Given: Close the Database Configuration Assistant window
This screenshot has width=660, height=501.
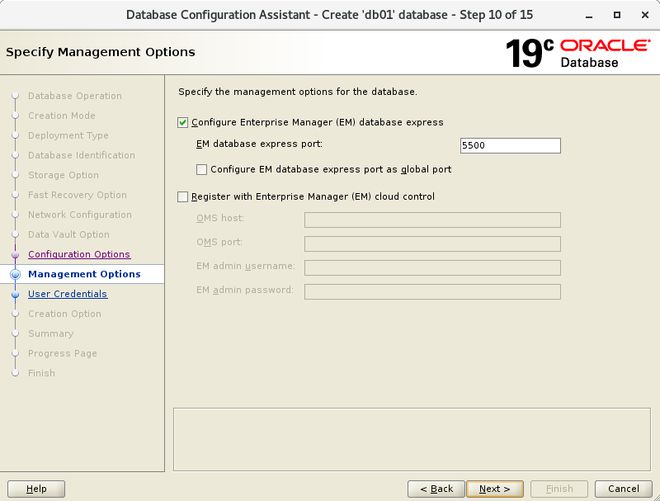Looking at the screenshot, I should coord(645,15).
